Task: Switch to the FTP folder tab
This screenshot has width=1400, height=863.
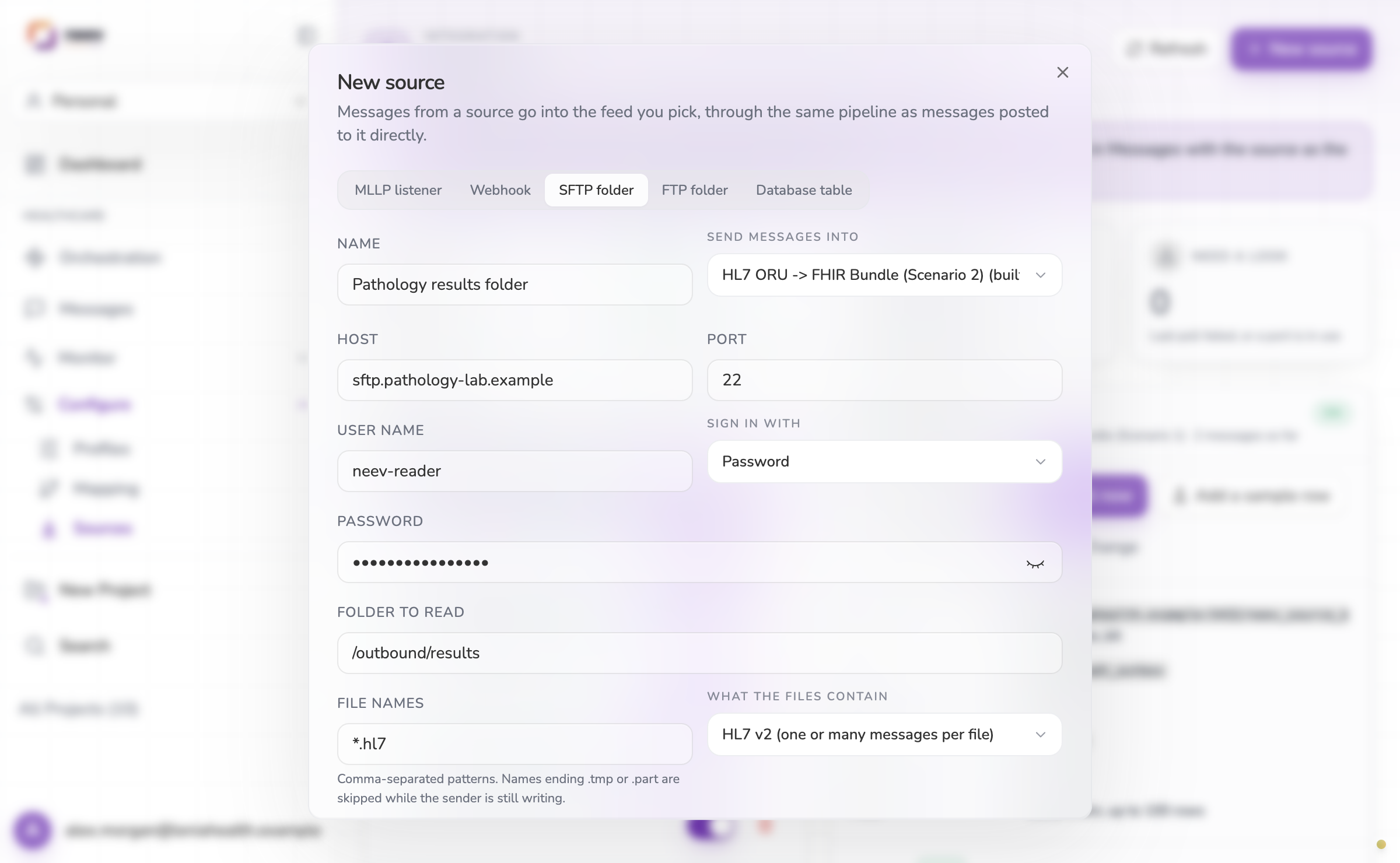Action: [694, 190]
